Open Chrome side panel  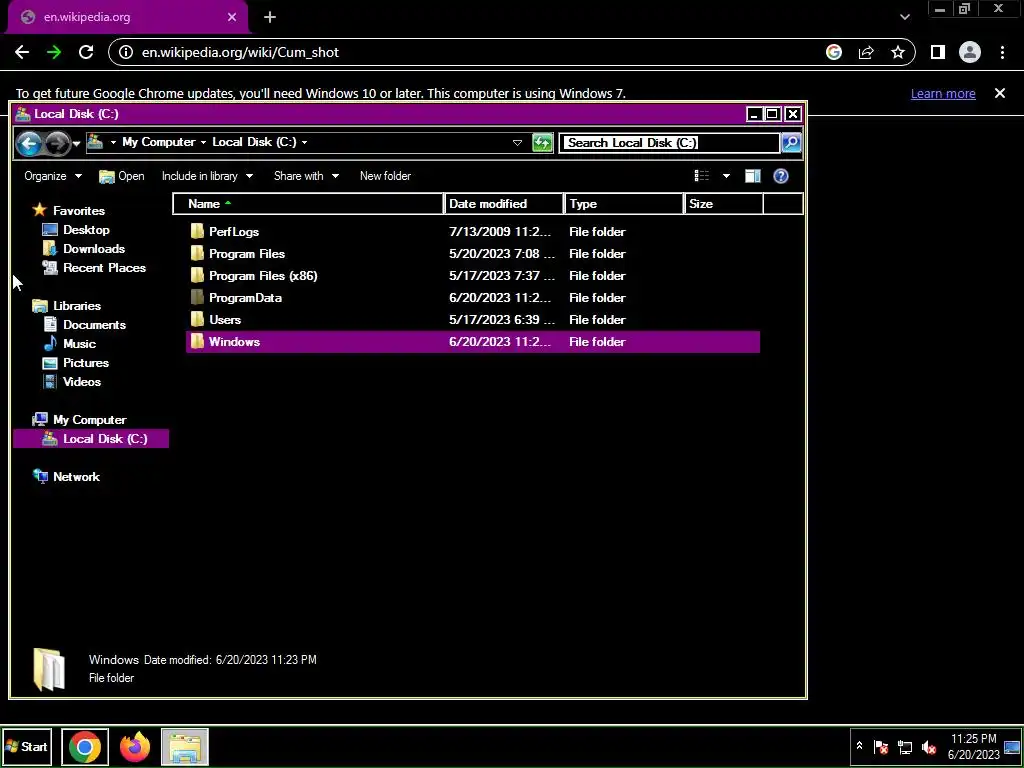pyautogui.click(x=938, y=52)
